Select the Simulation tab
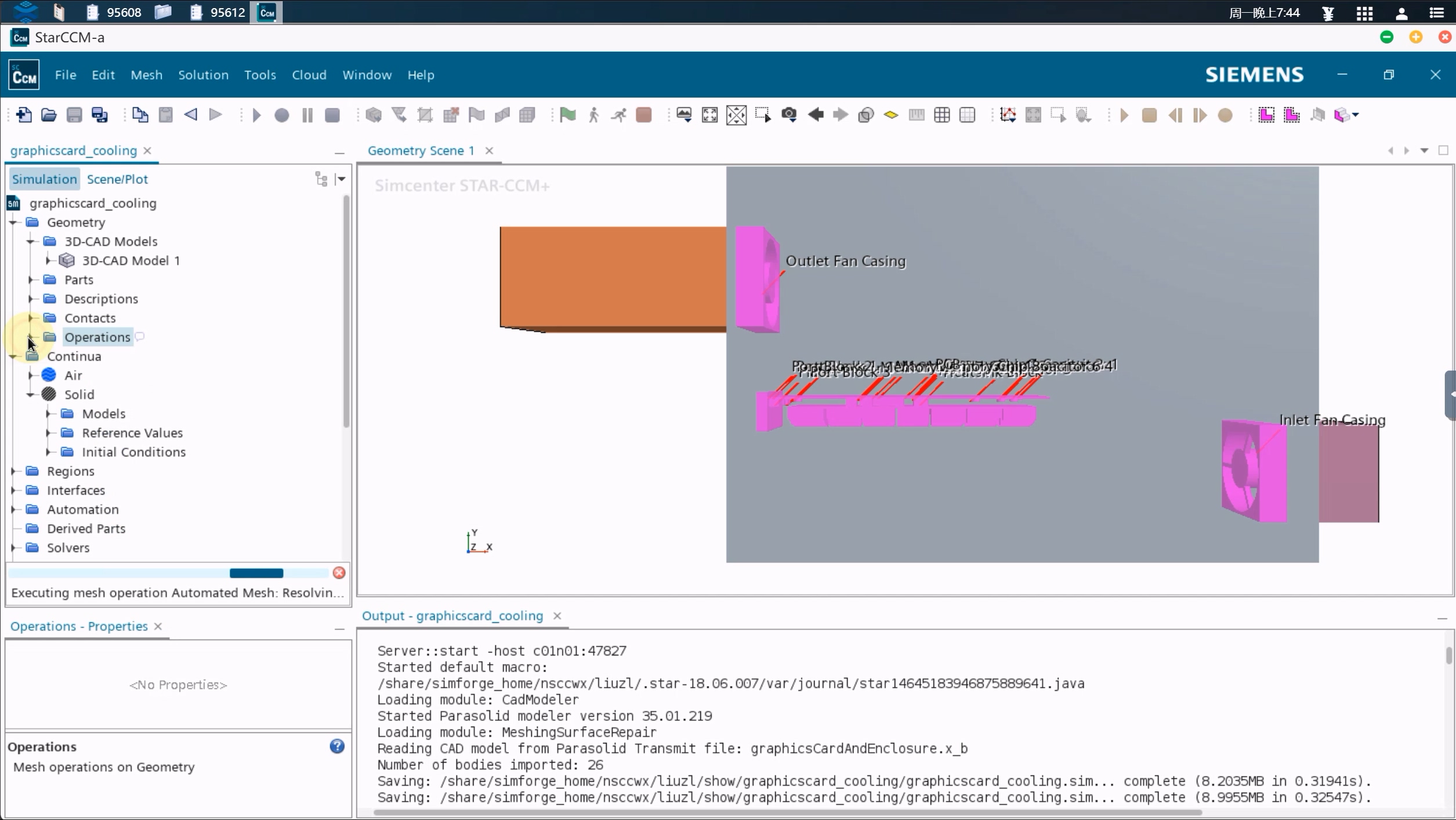The width and height of the screenshot is (1456, 820). click(x=44, y=179)
